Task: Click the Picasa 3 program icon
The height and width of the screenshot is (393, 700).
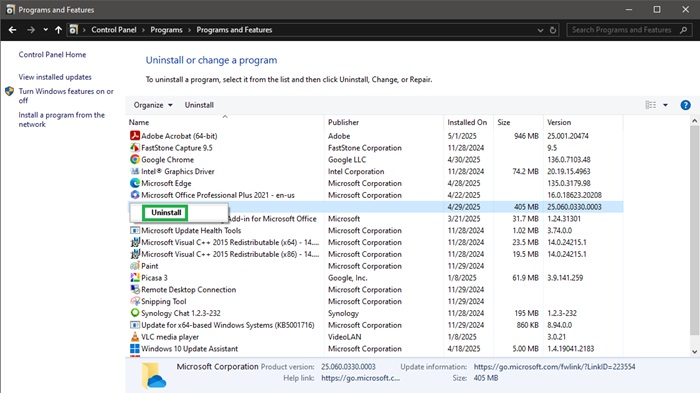Action: coord(135,278)
